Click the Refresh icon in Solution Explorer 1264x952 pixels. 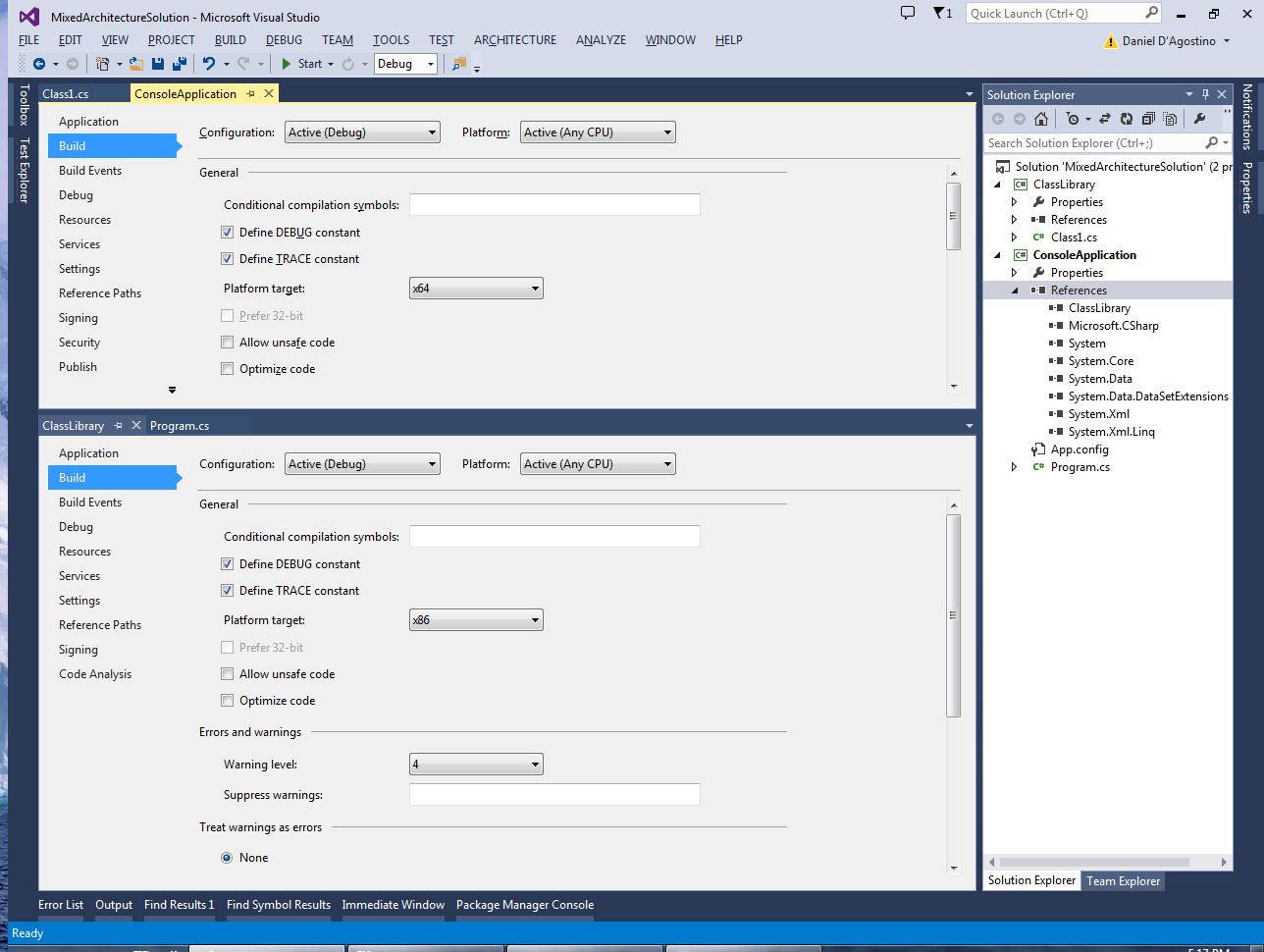pos(1127,119)
